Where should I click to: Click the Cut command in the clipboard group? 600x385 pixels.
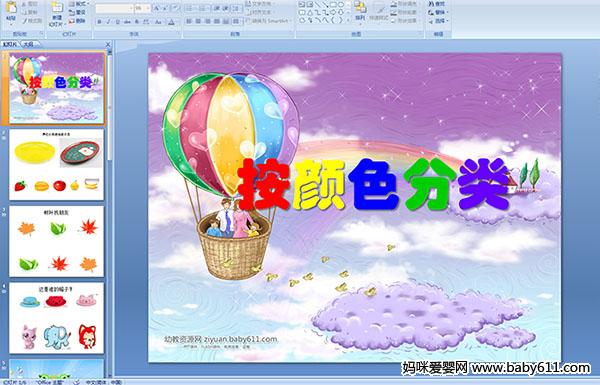click(30, 4)
